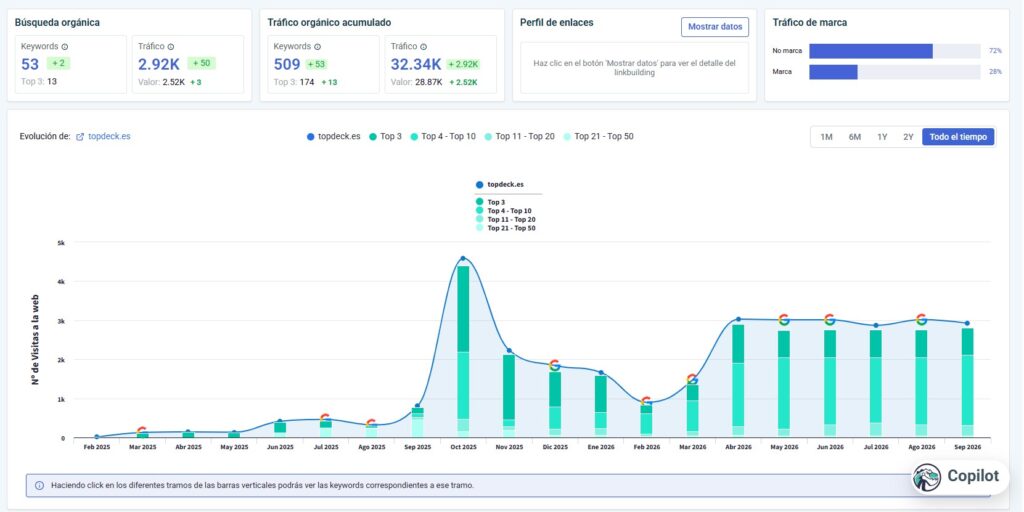Click the +50 traffic change badge

201,63
